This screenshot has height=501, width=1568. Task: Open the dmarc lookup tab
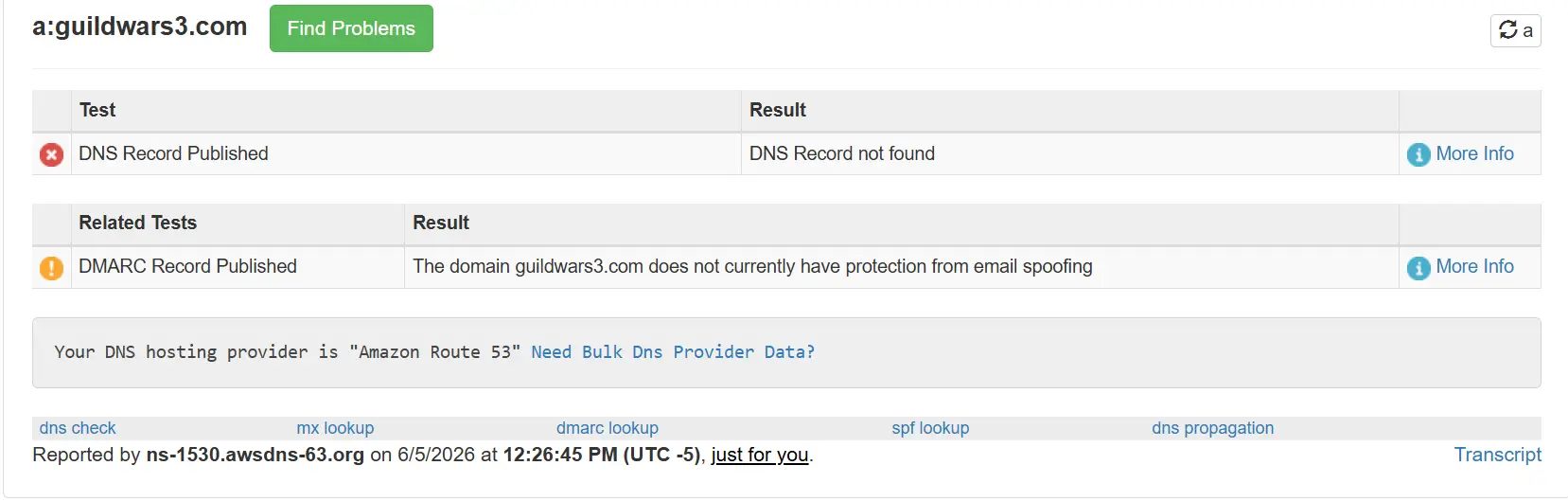pyautogui.click(x=608, y=428)
